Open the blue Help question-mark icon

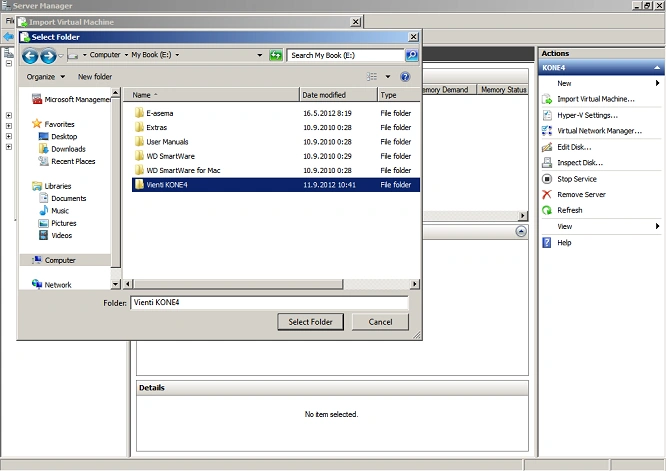pyautogui.click(x=405, y=76)
